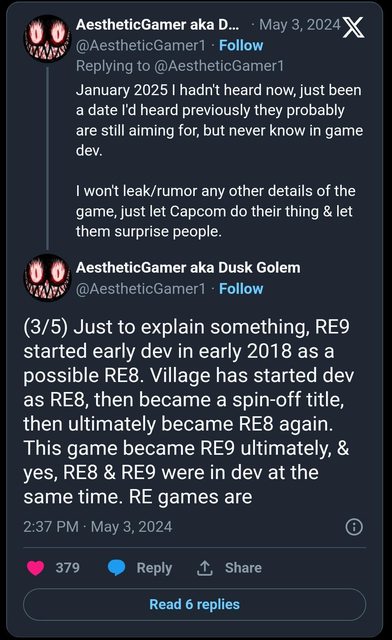Follow AestheticGamer1 from the main tweet
This screenshot has height=640, width=392.
[241, 289]
